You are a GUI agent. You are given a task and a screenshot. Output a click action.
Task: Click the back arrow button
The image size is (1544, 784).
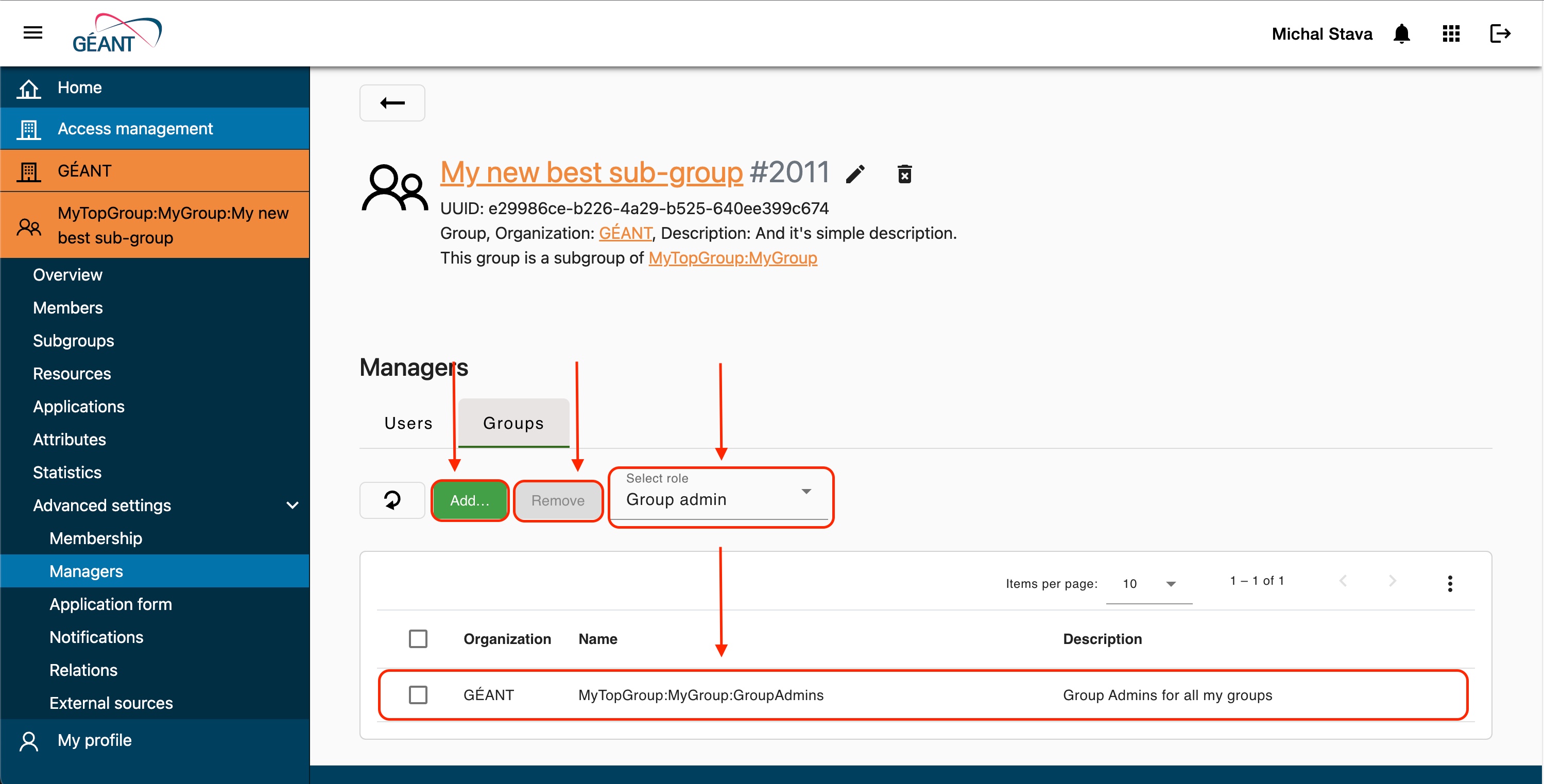pyautogui.click(x=392, y=103)
